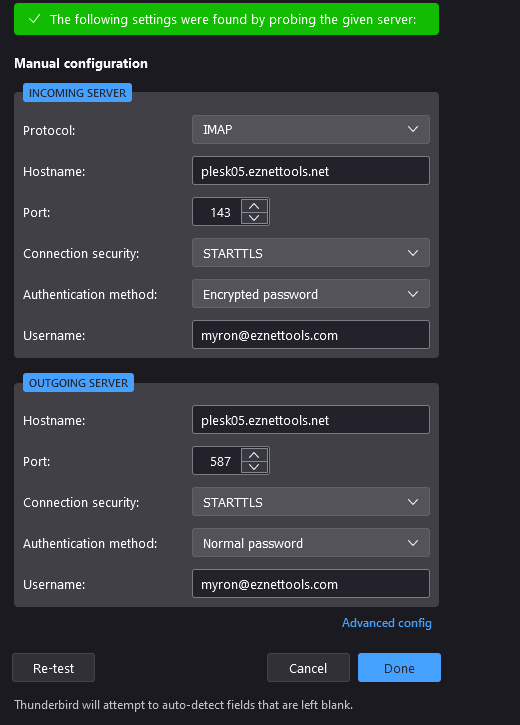Image resolution: width=520 pixels, height=725 pixels.
Task: Open the Advanced config link
Action: pyautogui.click(x=386, y=623)
